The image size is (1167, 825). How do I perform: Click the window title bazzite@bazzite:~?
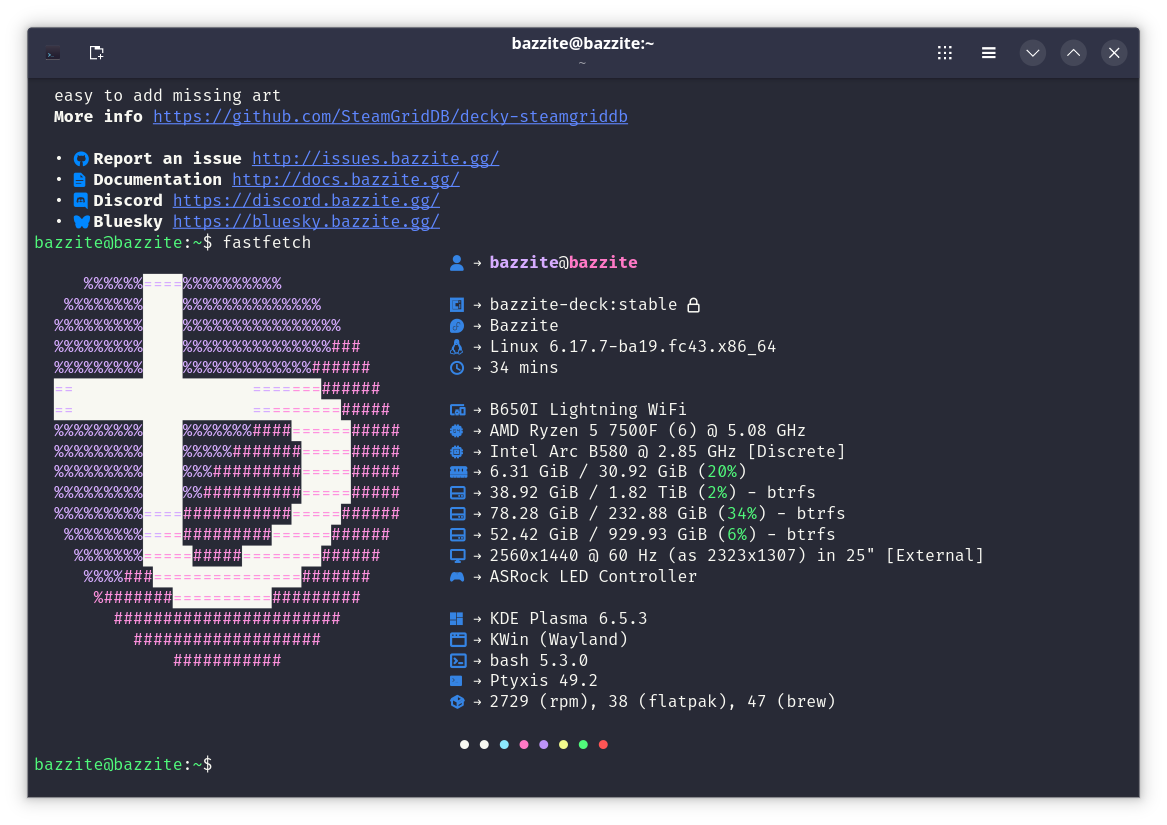pos(583,44)
